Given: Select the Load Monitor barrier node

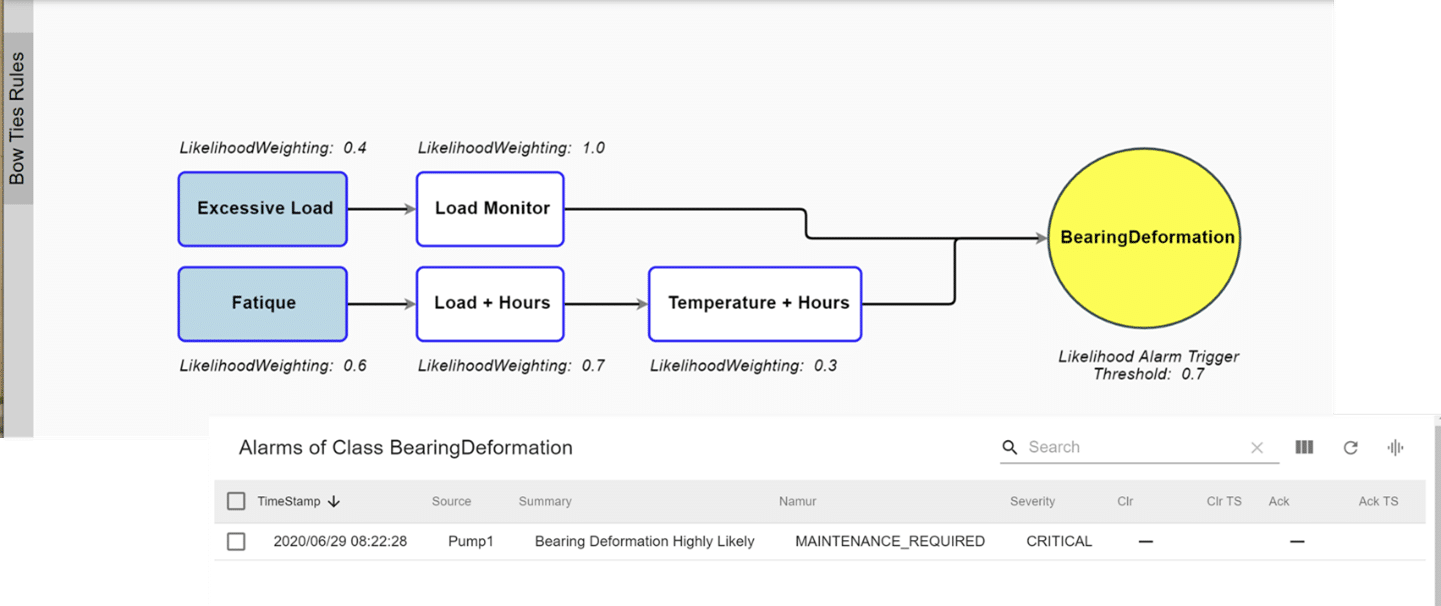Looking at the screenshot, I should point(491,209).
